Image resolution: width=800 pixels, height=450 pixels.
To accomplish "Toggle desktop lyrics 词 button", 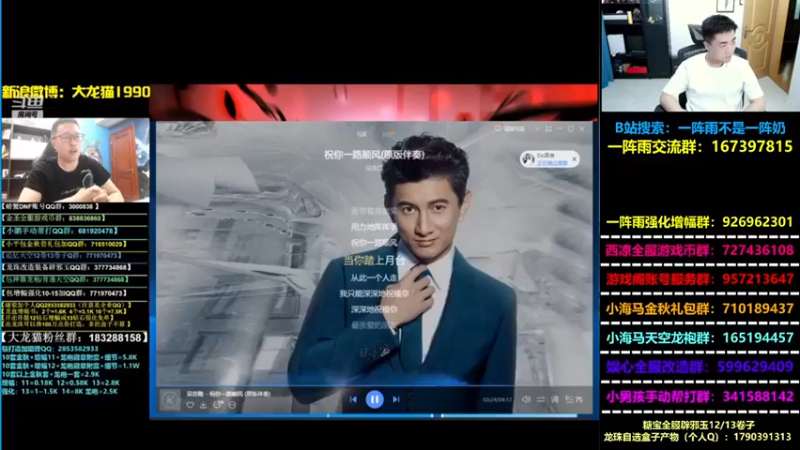I will point(555,399).
